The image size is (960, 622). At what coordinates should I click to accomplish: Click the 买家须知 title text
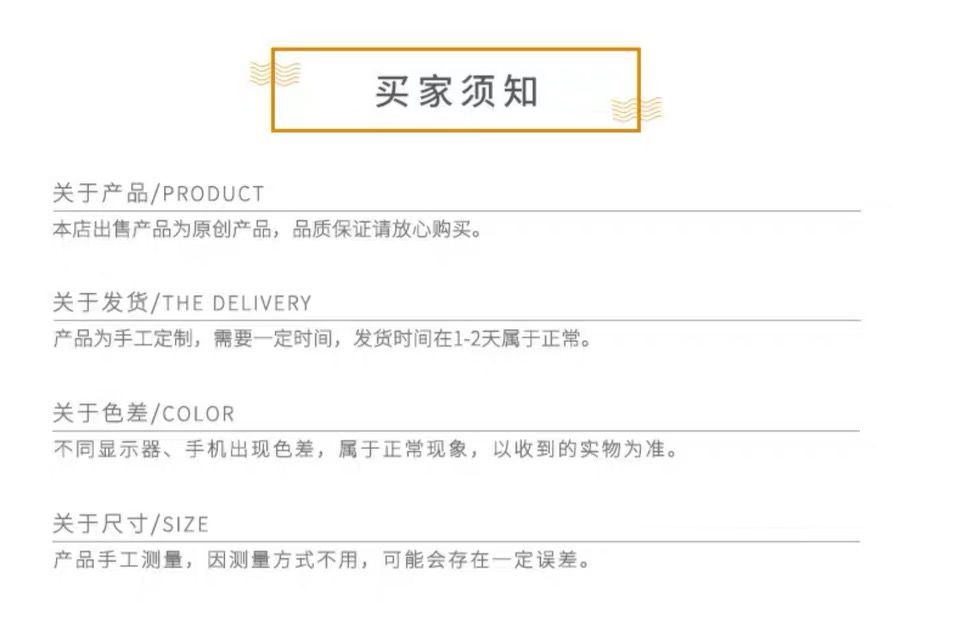456,91
